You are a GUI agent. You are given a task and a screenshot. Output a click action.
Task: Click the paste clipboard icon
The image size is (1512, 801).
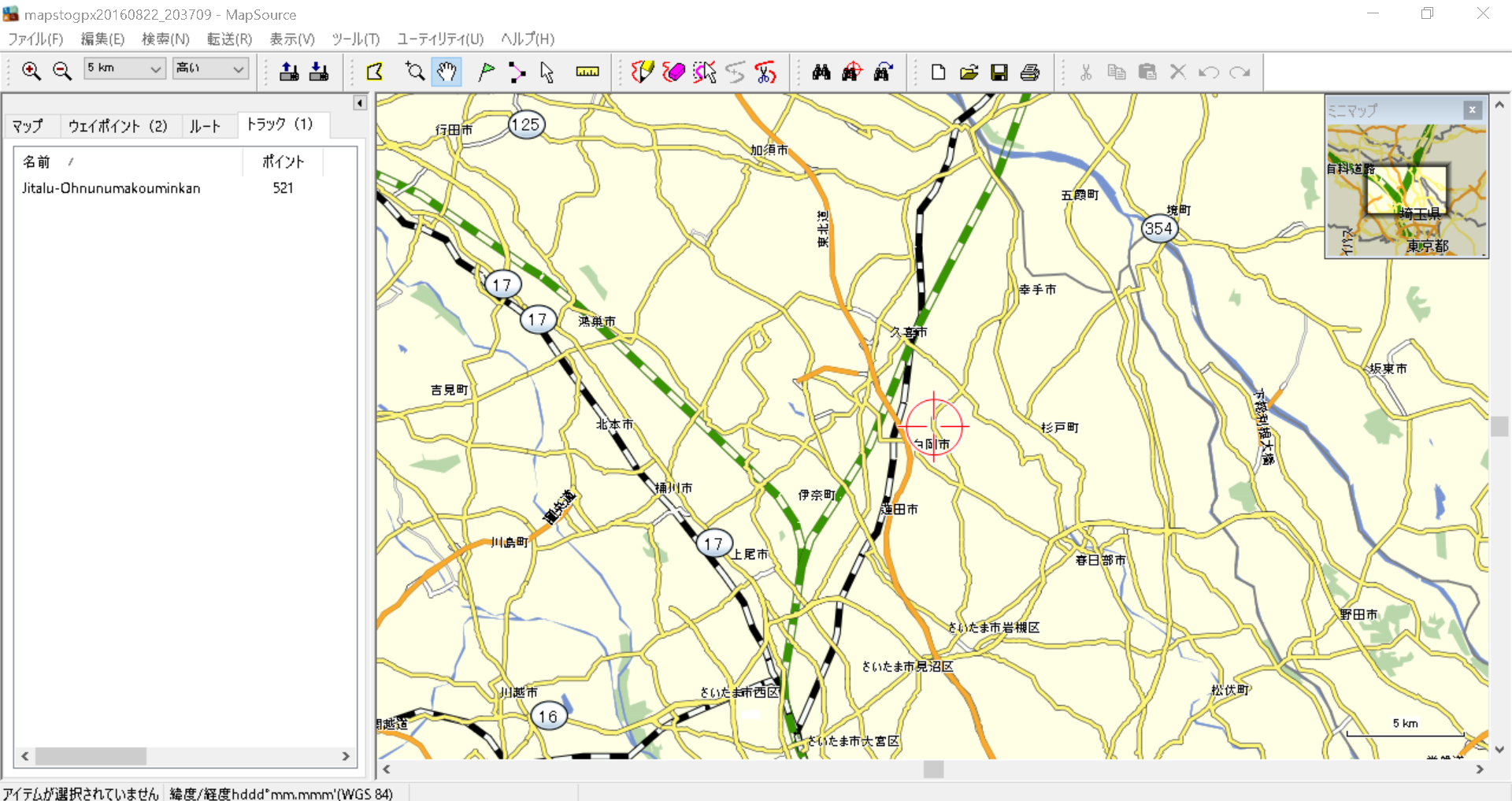point(1147,72)
